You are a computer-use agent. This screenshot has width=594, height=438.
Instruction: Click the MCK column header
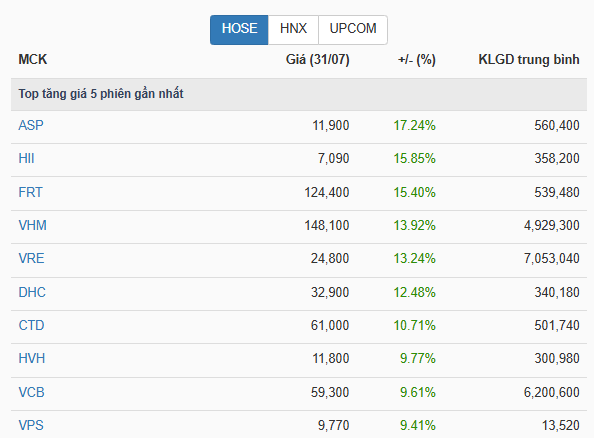[x=33, y=59]
